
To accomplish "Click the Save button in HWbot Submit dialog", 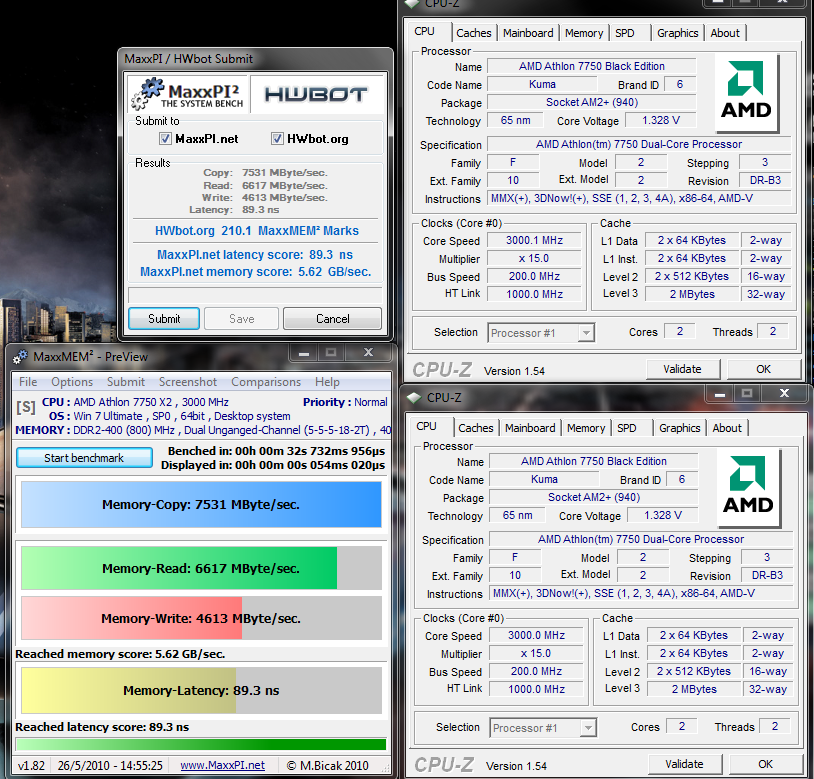I will coord(241,319).
